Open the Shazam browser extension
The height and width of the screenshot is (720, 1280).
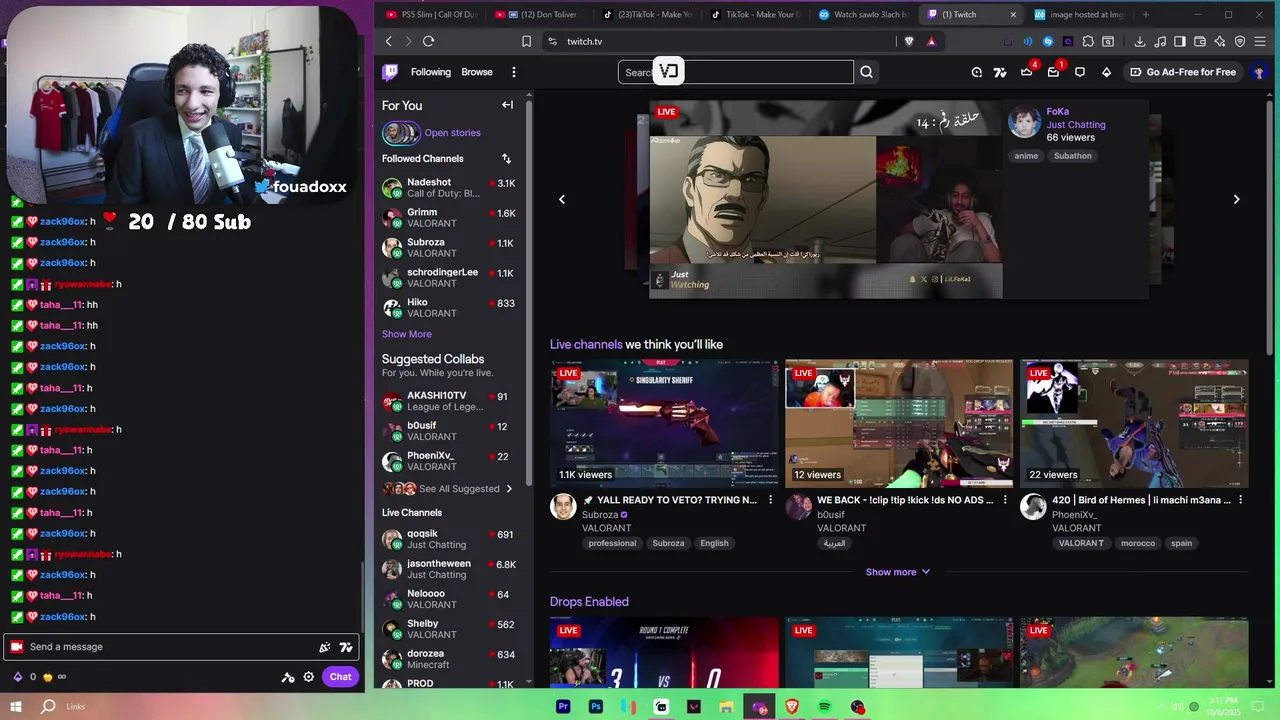click(x=1048, y=41)
